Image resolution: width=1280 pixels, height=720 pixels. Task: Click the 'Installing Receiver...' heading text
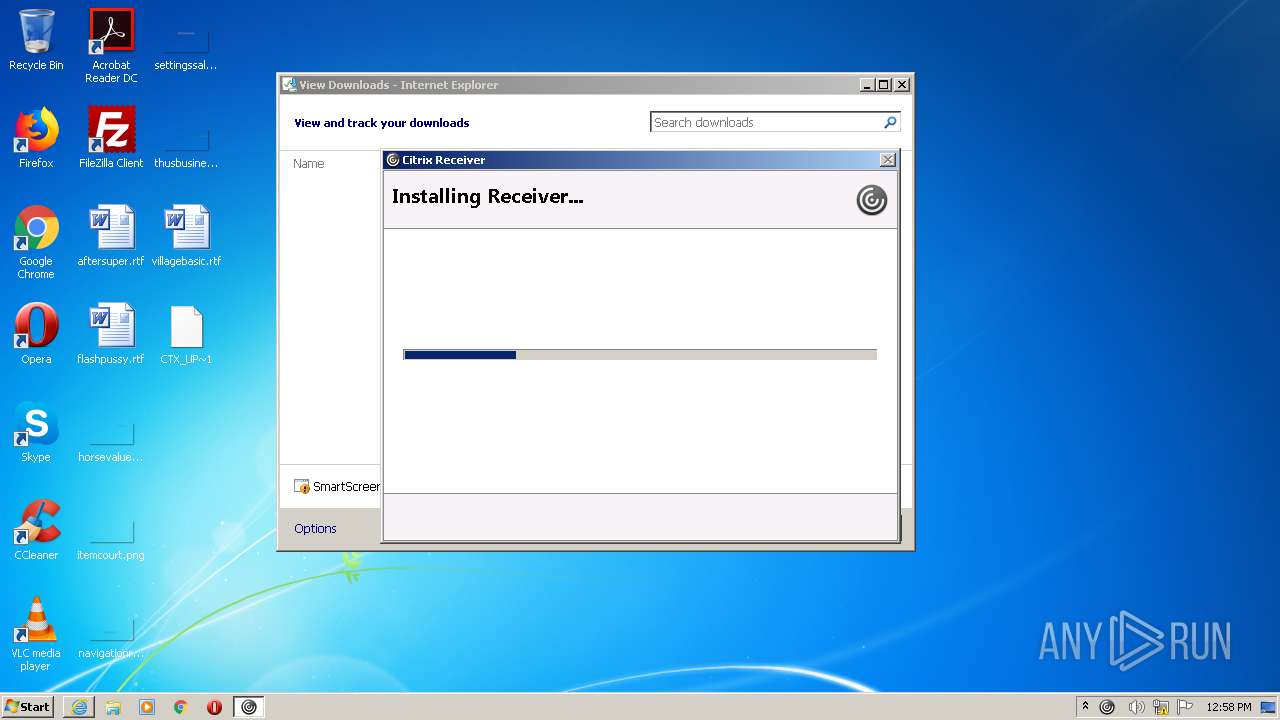tap(488, 197)
